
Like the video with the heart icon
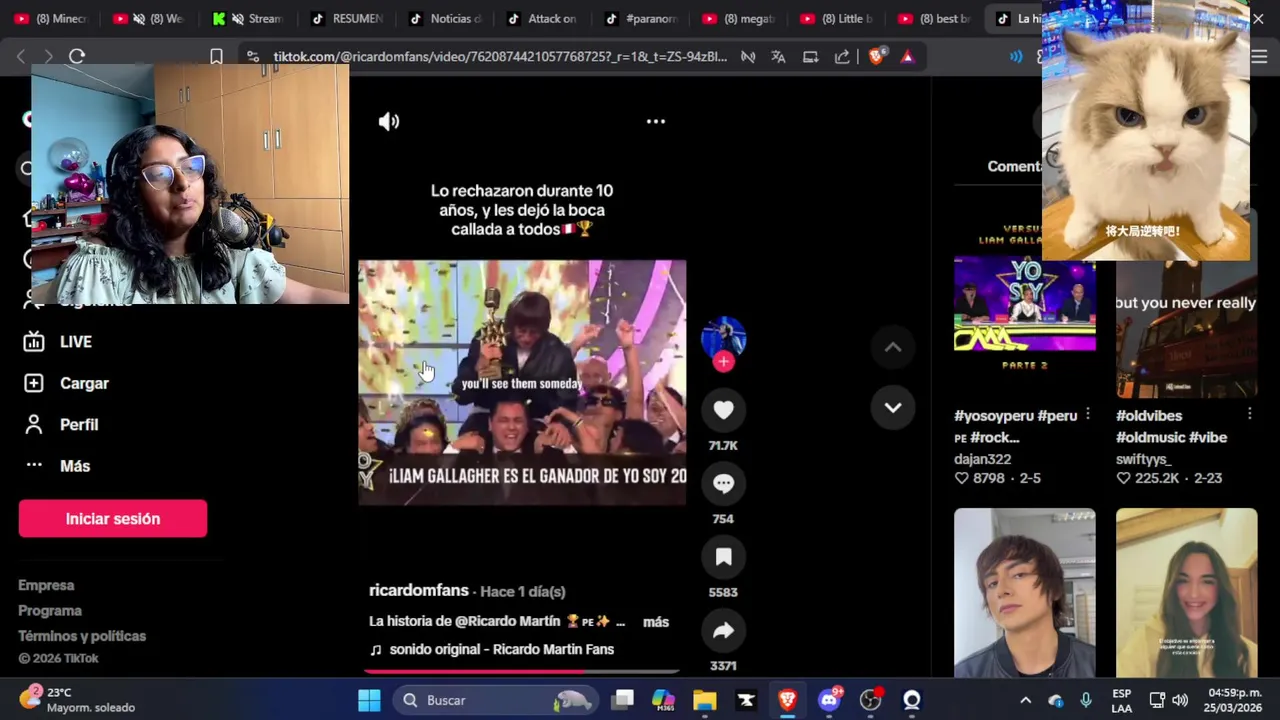[723, 410]
